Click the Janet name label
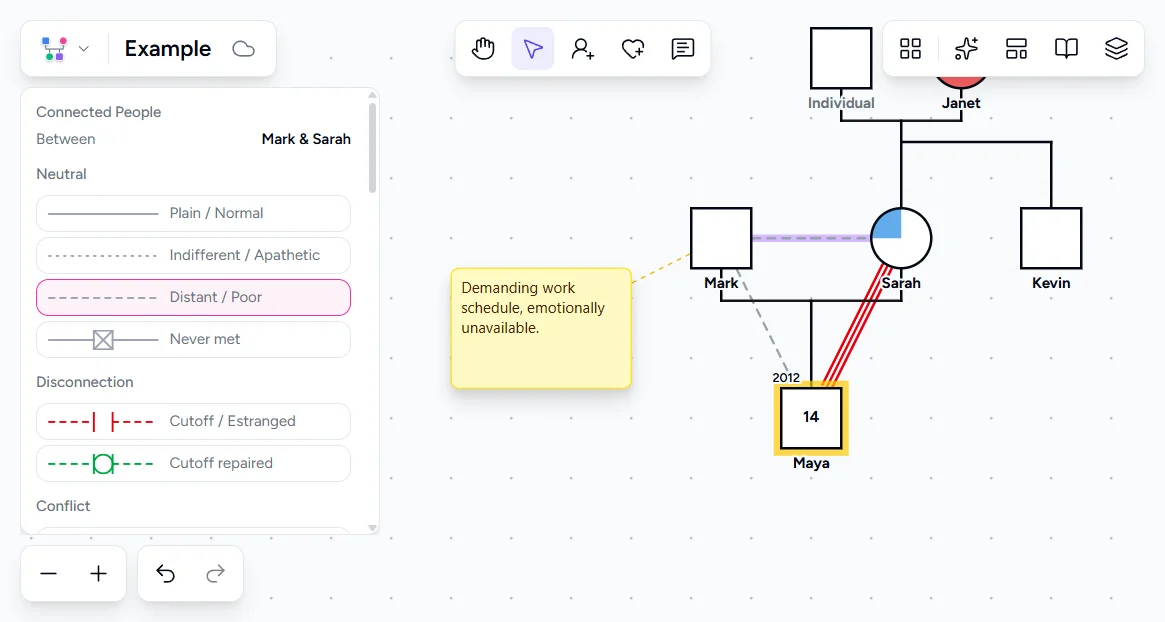This screenshot has height=622, width=1165. pyautogui.click(x=961, y=103)
